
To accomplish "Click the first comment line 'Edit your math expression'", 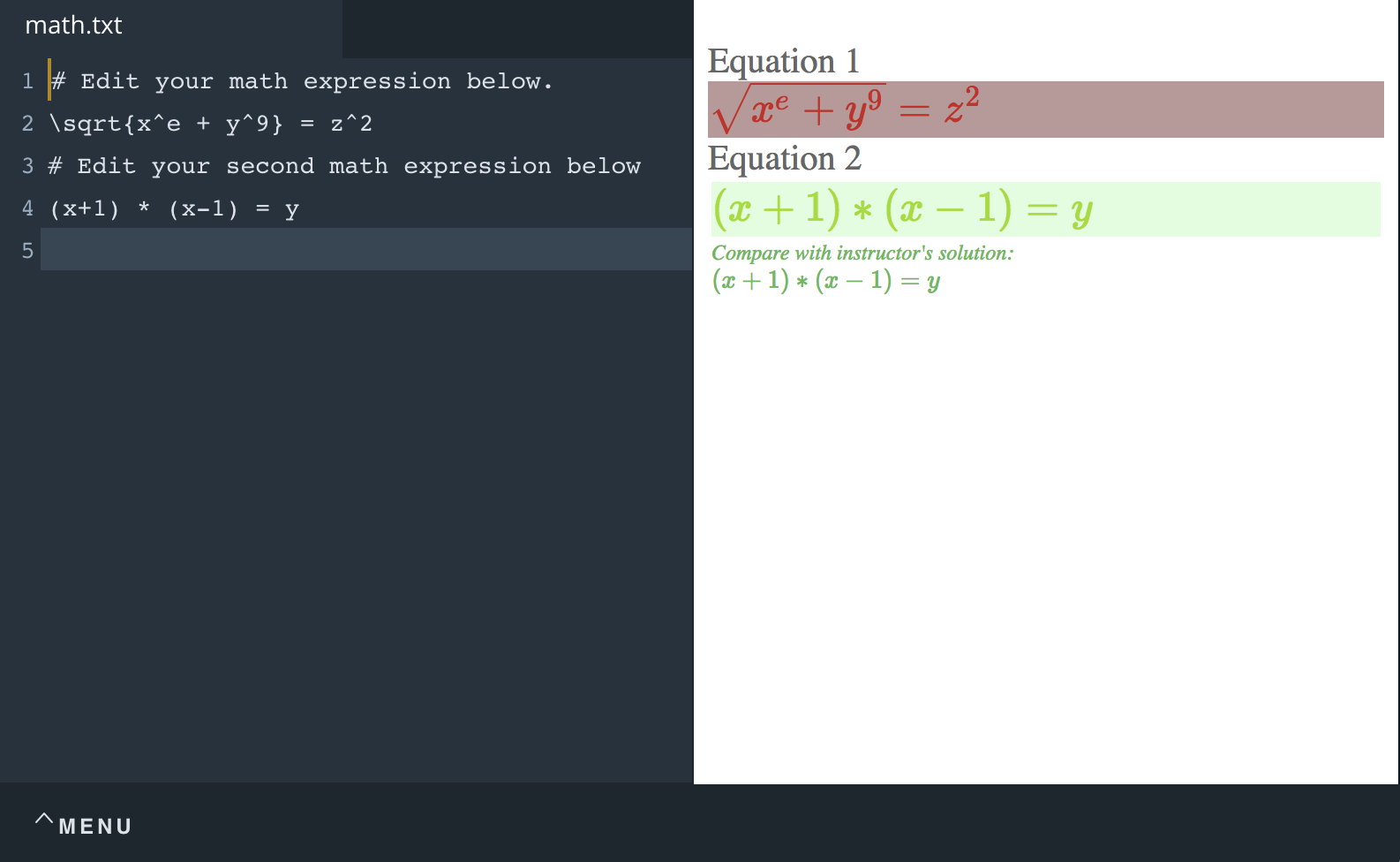I will 302,81.
